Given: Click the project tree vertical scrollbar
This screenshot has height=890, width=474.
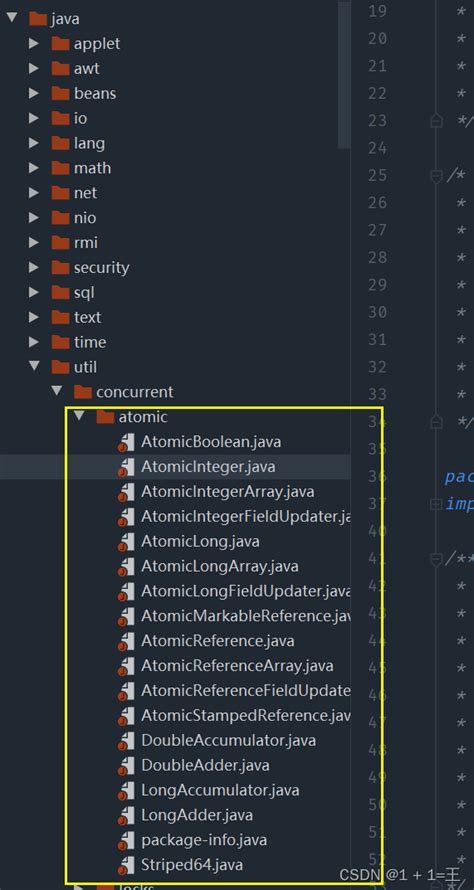Looking at the screenshot, I should coord(344,74).
